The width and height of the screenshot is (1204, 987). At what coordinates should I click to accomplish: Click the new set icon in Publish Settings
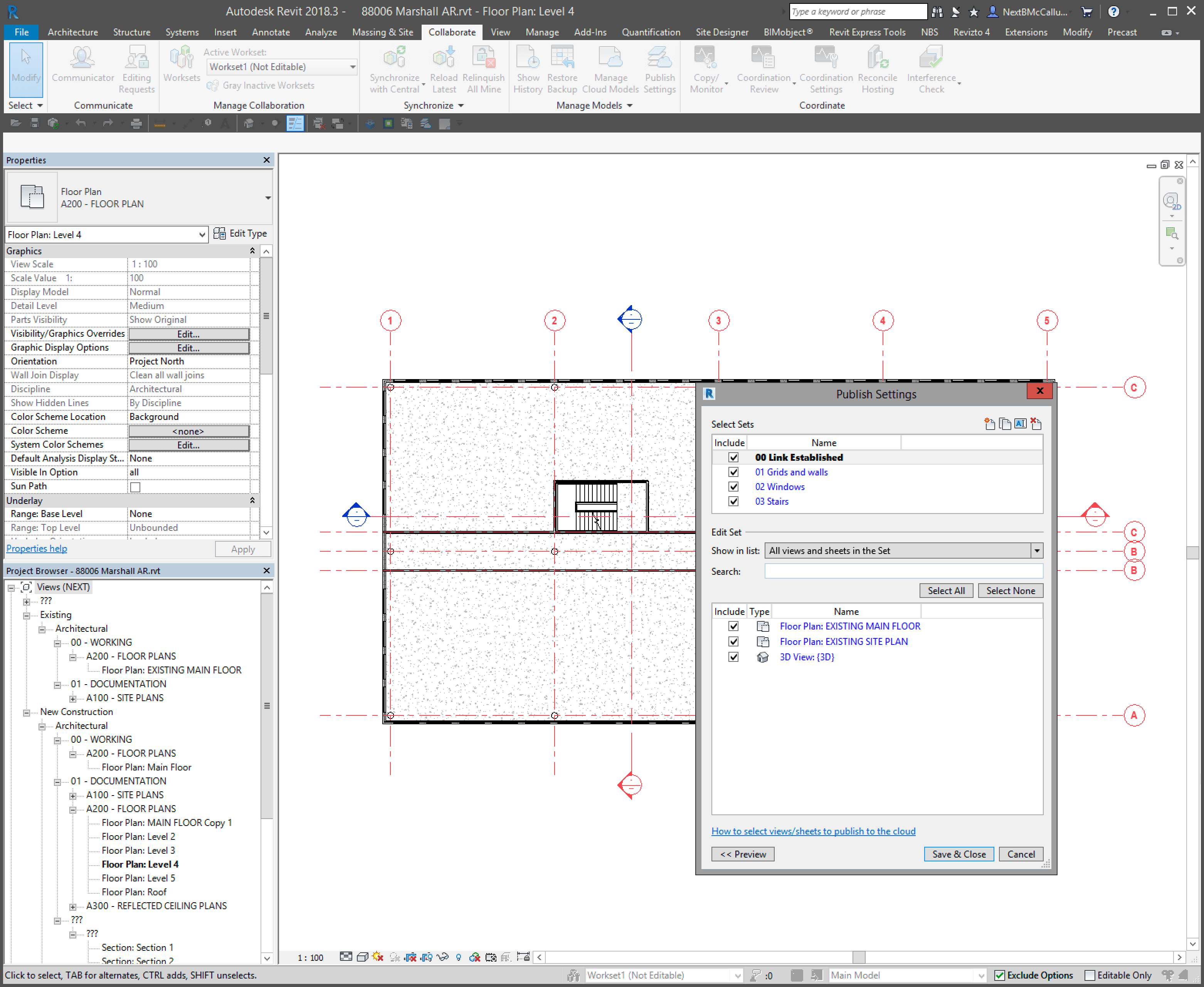pos(990,423)
